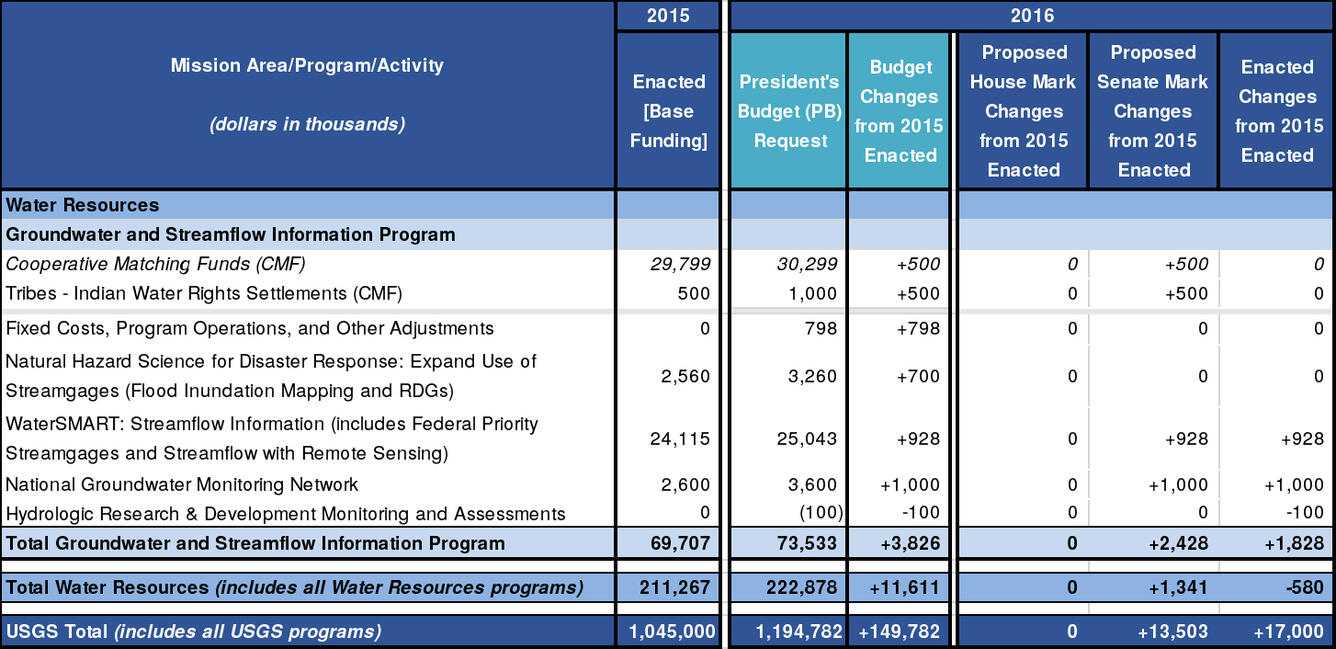Screen dimensions: 1336x649
Task: Select the 211,267 Water Resources enacted cell
Action: click(668, 587)
